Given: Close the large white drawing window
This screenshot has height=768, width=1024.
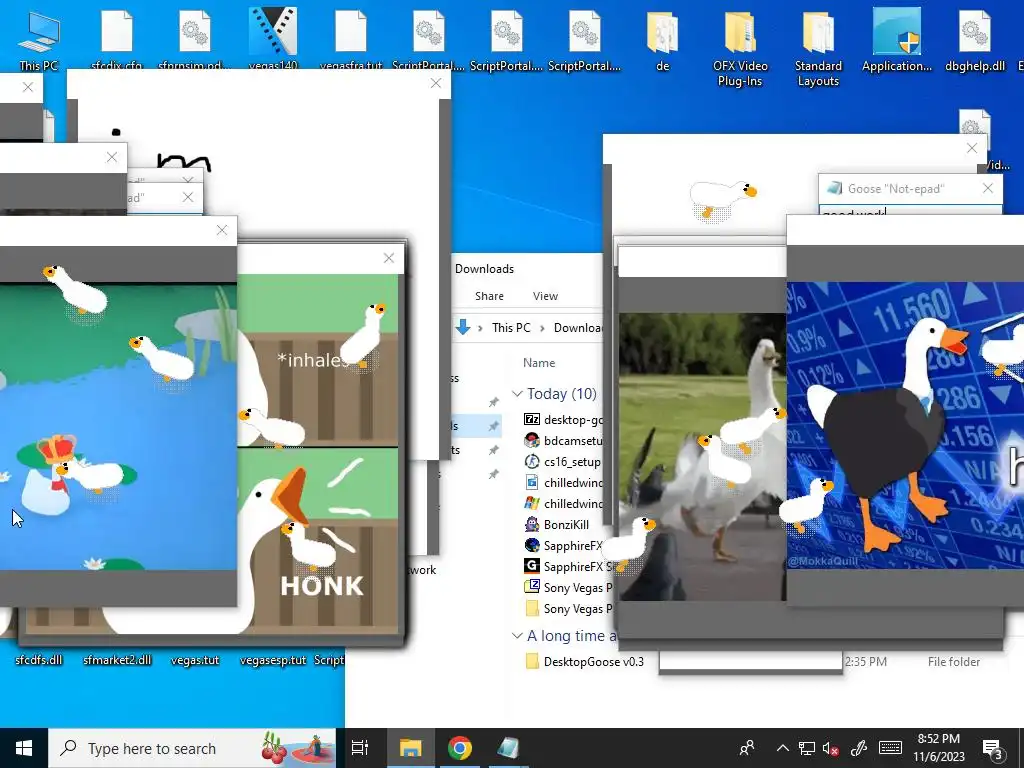Looking at the screenshot, I should 436,83.
